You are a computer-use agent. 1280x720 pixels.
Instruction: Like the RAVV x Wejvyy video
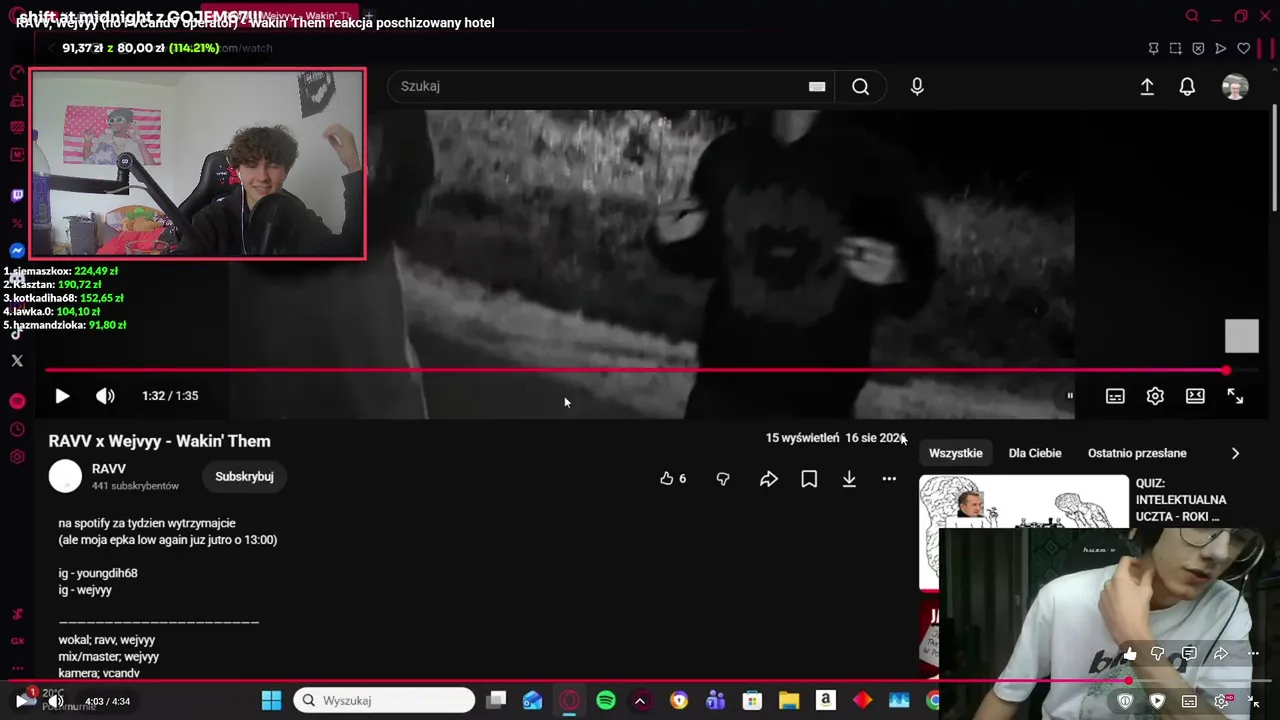[673, 479]
